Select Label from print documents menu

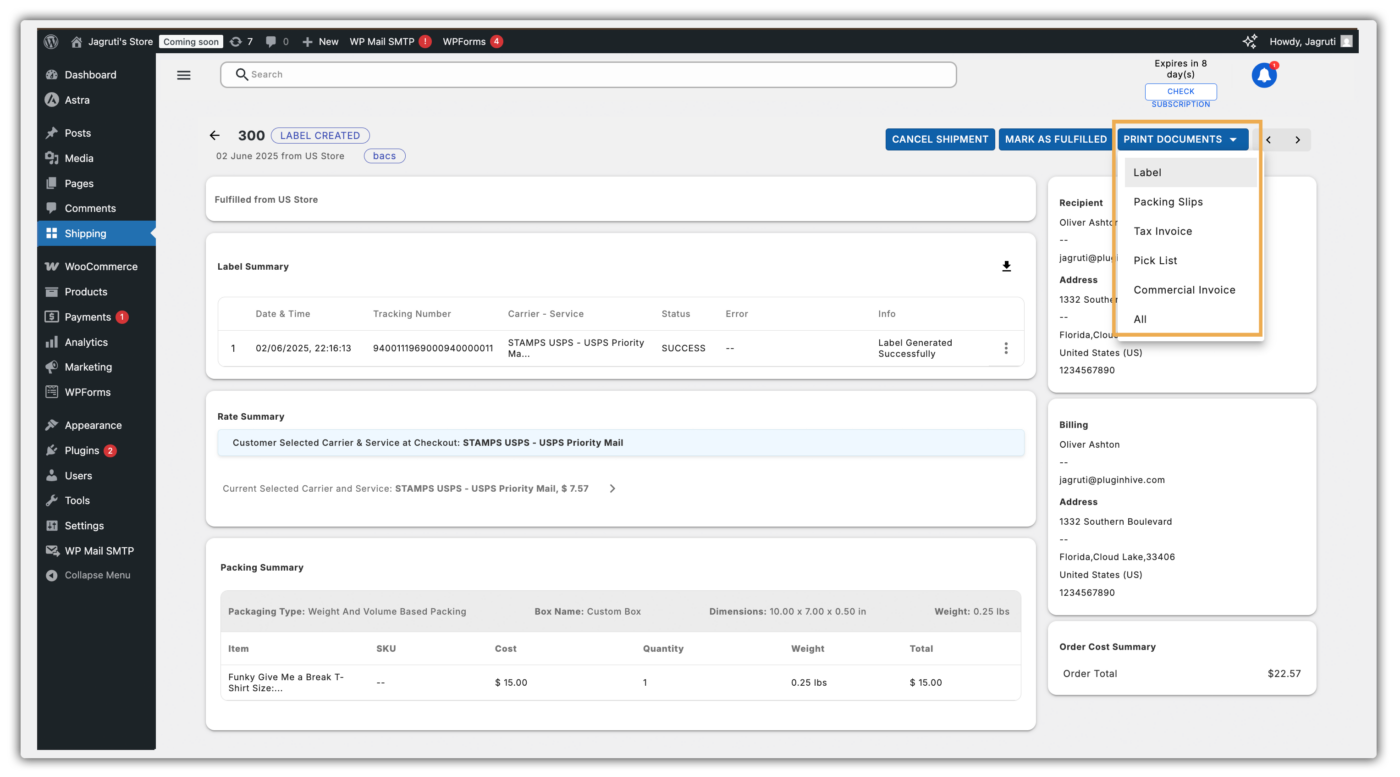click(x=1190, y=172)
